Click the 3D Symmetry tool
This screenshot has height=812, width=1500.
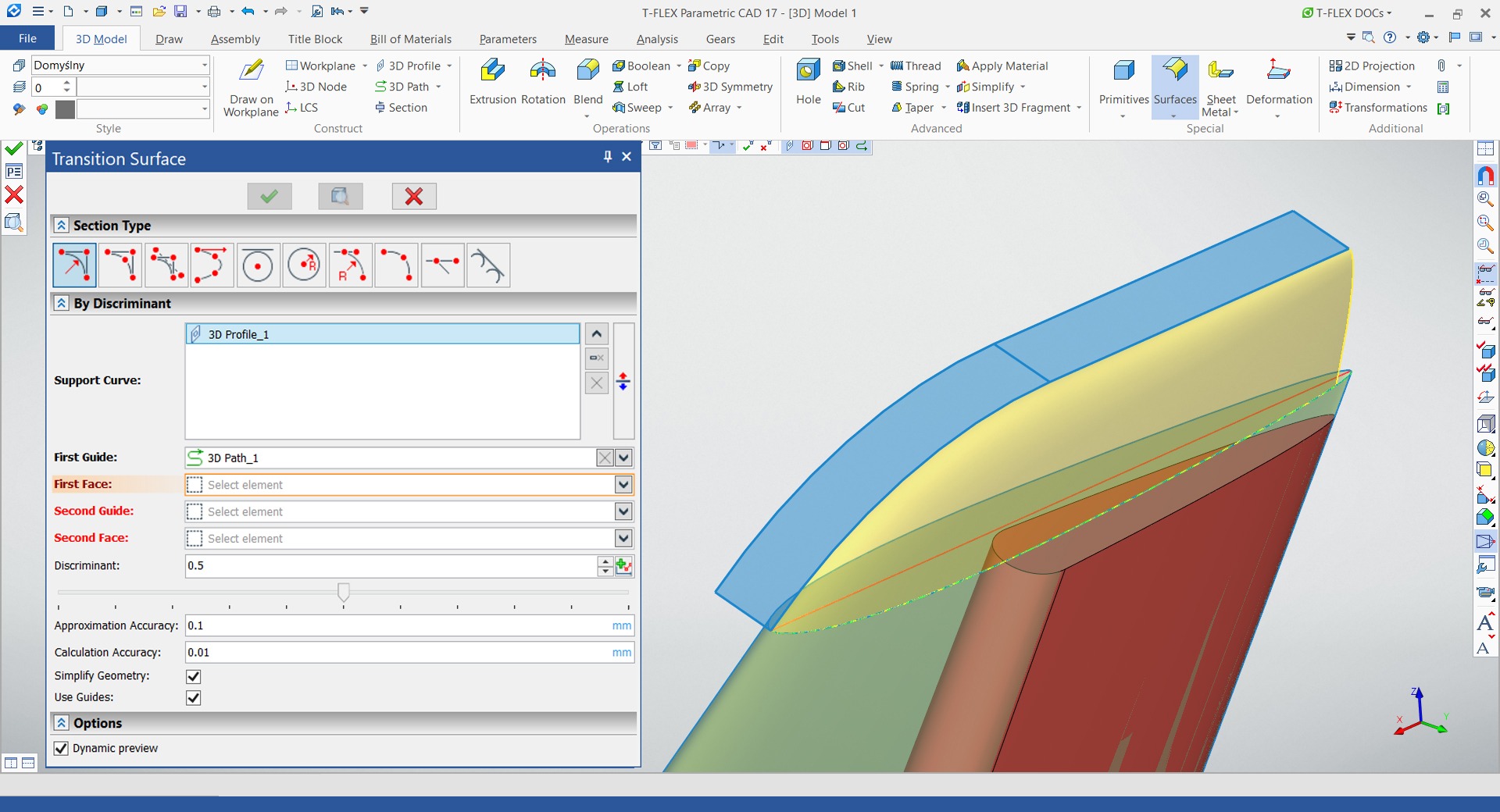click(x=730, y=87)
